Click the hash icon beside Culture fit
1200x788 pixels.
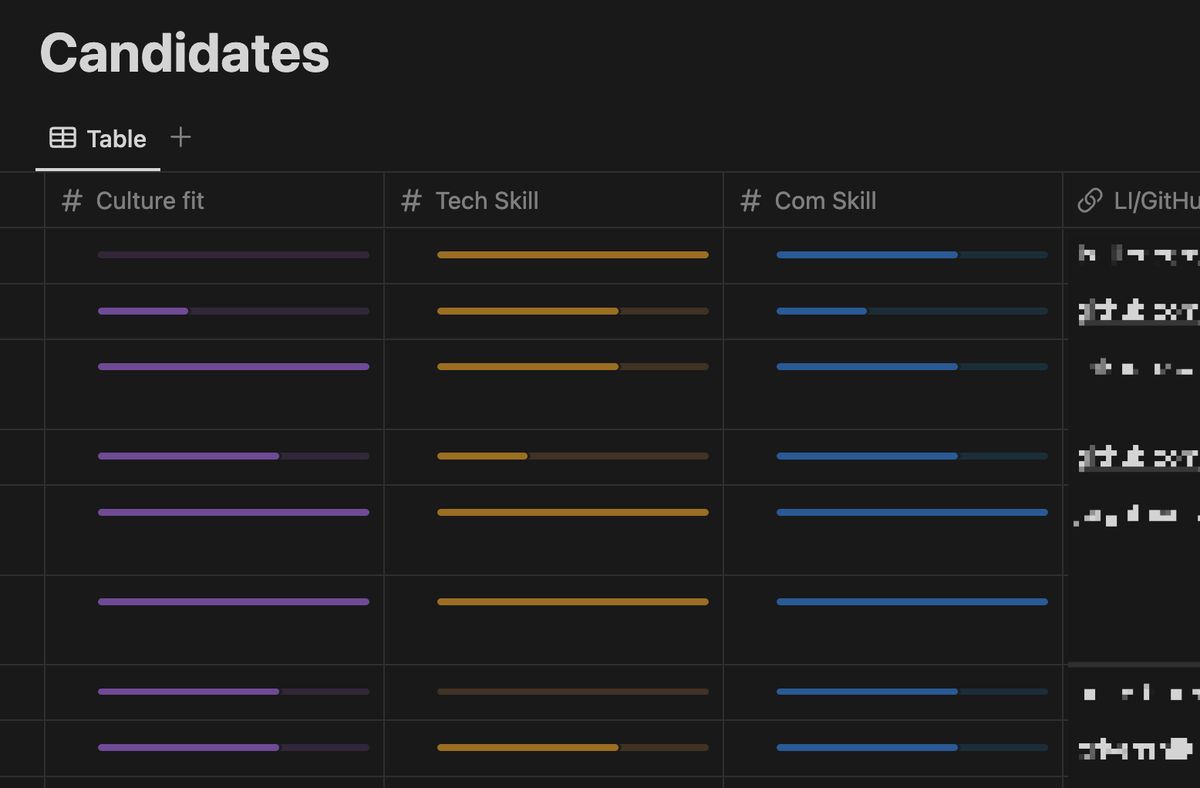(71, 201)
